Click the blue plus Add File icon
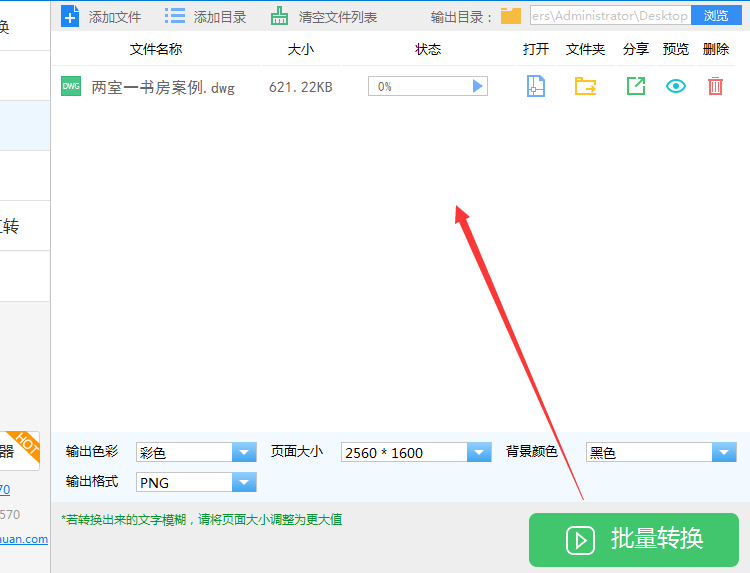The width and height of the screenshot is (750, 573). tap(70, 16)
